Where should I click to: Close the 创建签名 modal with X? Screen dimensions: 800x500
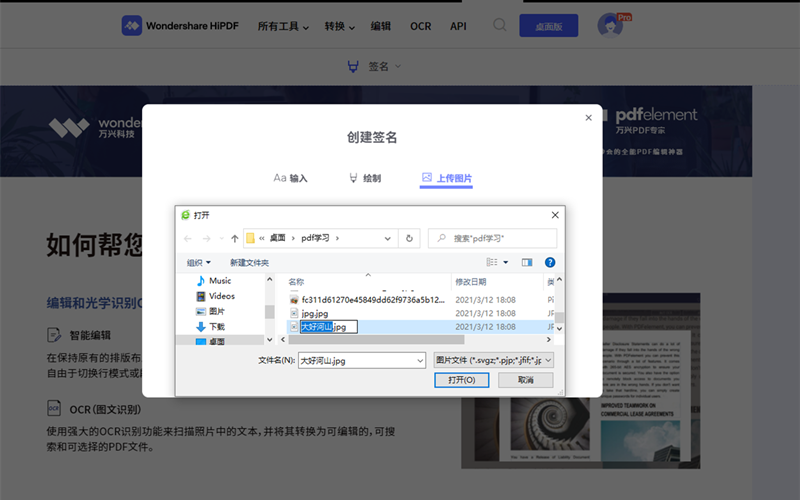coord(589,118)
